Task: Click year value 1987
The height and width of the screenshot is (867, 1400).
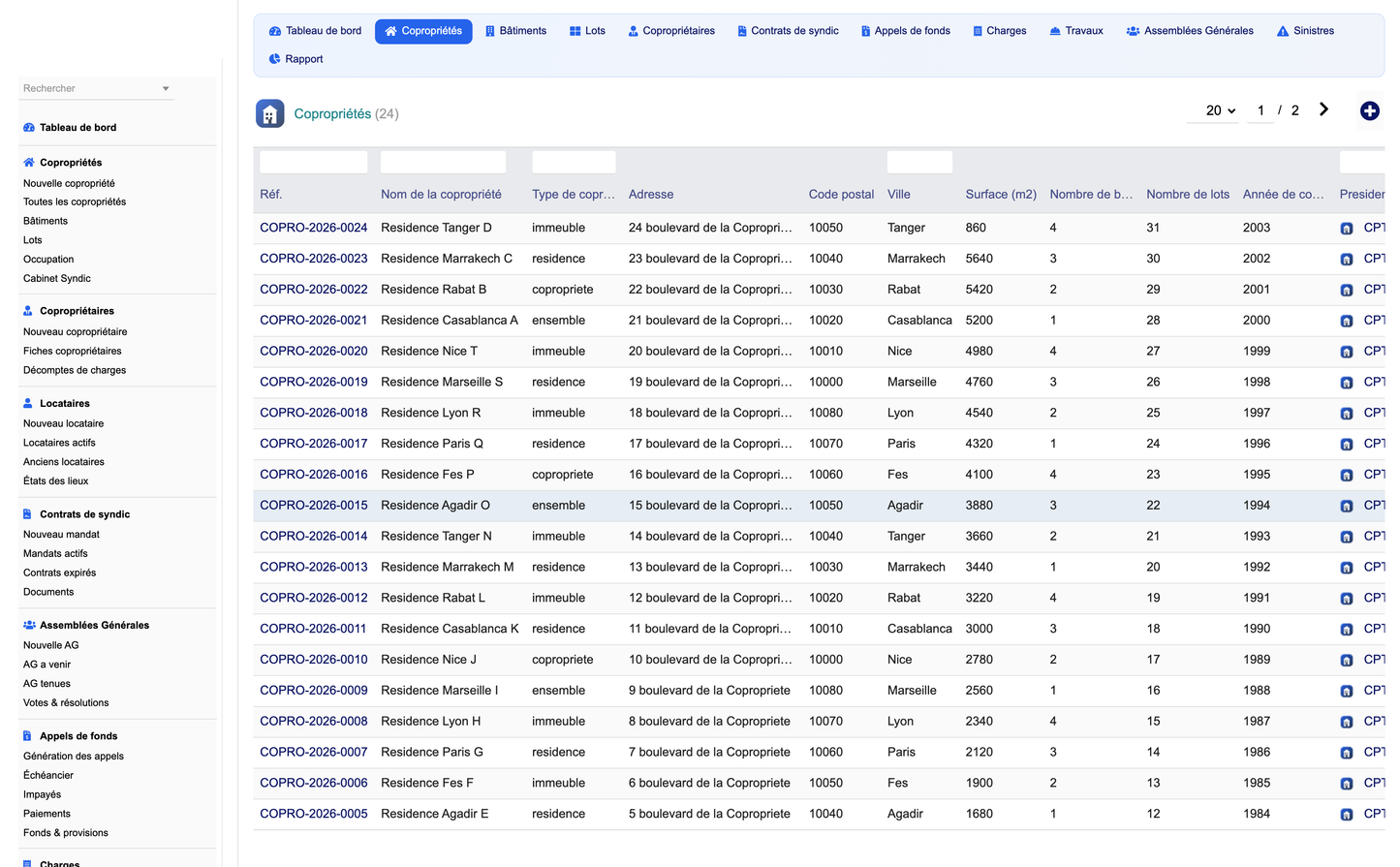Action: [x=1257, y=722]
